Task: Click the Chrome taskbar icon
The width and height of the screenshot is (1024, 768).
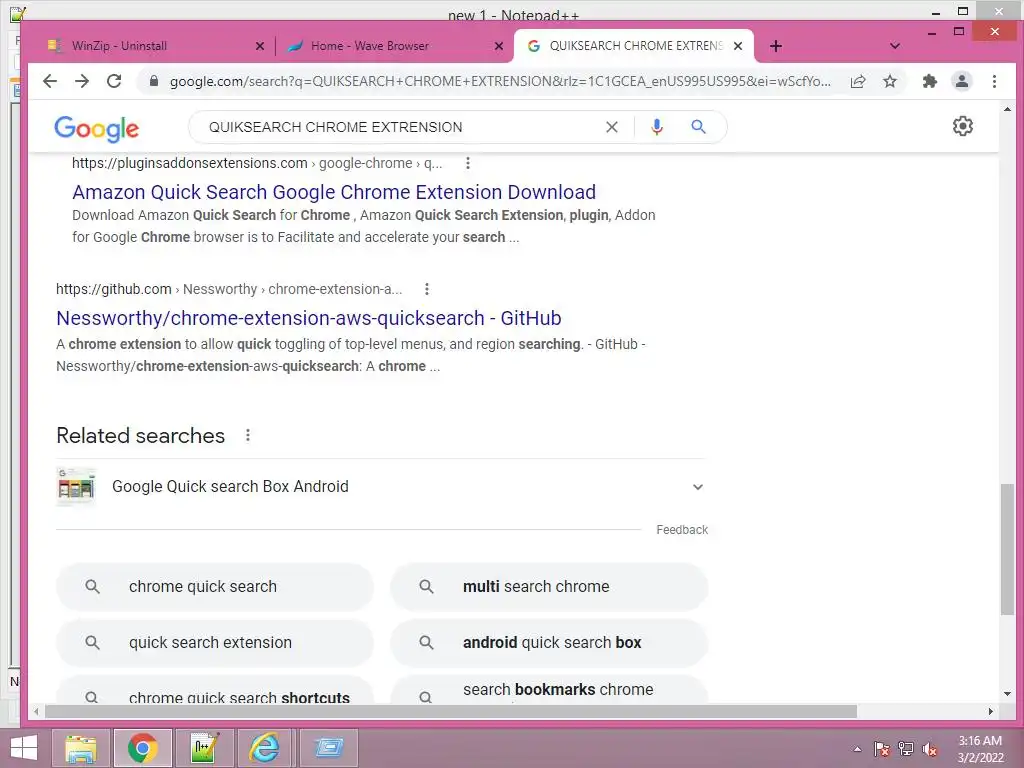Action: [x=142, y=748]
